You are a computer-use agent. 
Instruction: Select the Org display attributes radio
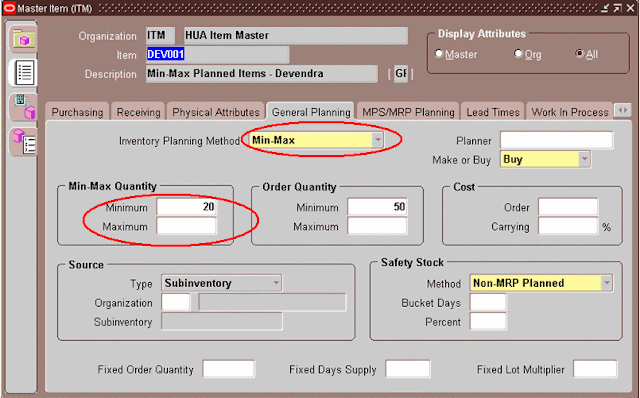518,53
